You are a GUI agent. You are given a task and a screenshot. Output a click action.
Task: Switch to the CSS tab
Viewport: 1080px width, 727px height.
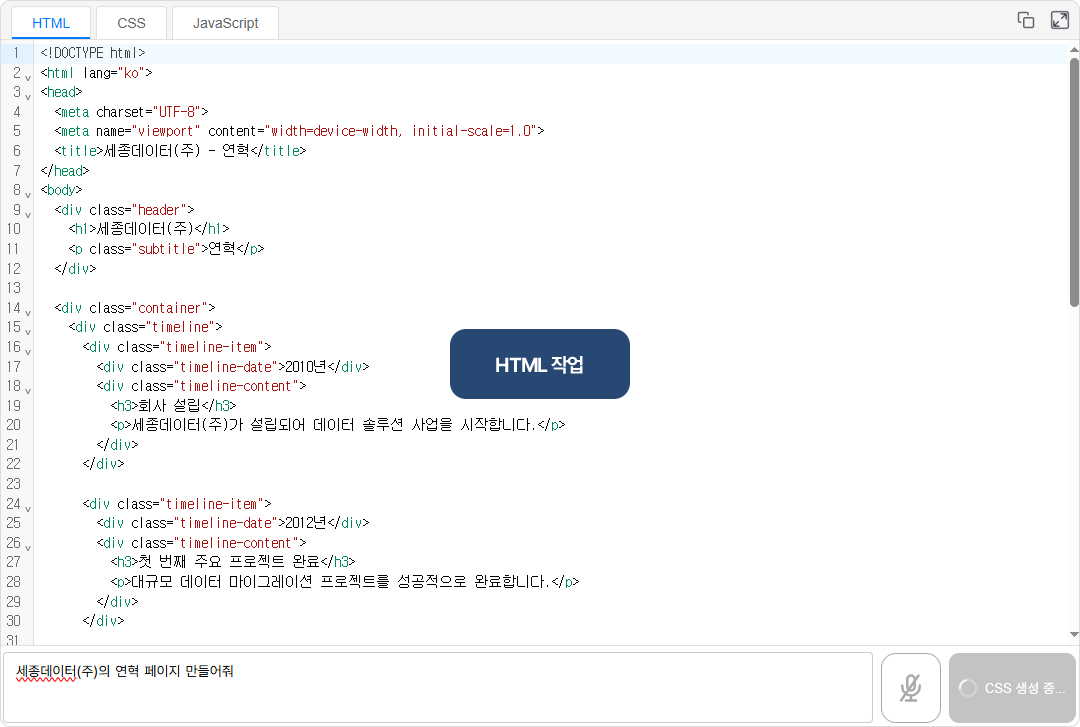[131, 23]
